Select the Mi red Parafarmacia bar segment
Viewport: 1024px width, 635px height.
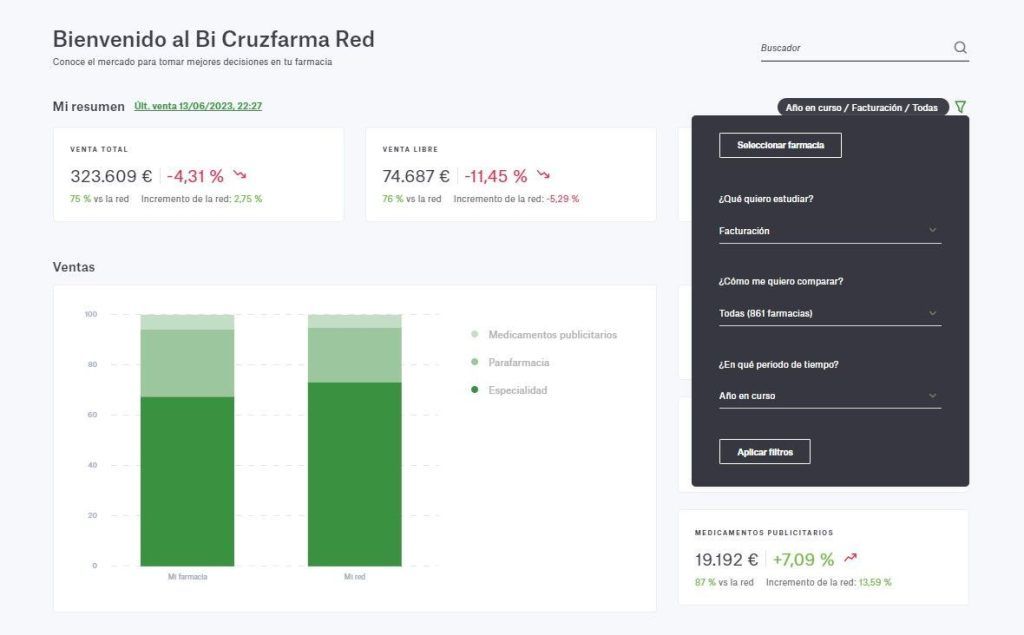(355, 355)
